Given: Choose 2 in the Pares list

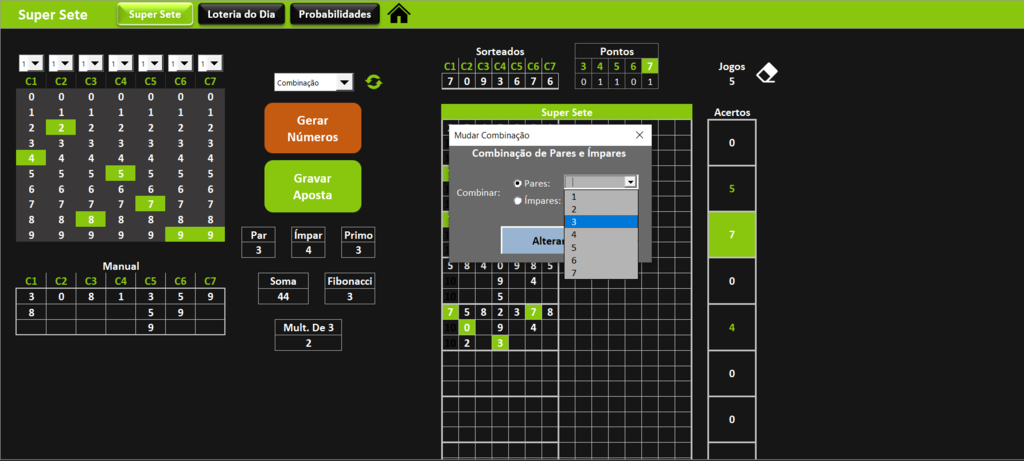Looking at the screenshot, I should (601, 209).
